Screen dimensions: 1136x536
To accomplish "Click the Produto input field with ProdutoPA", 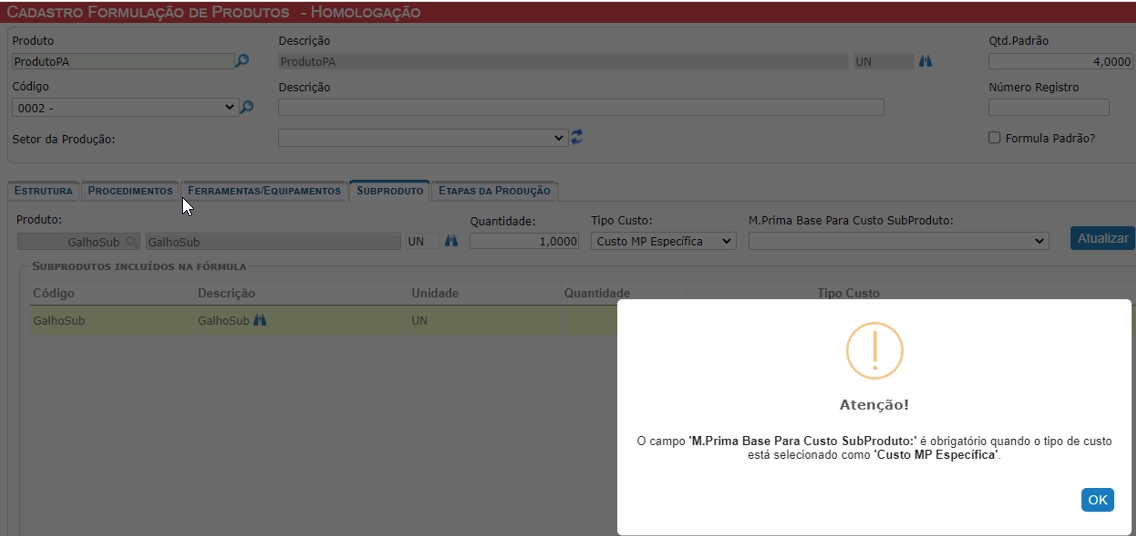I will click(x=123, y=62).
